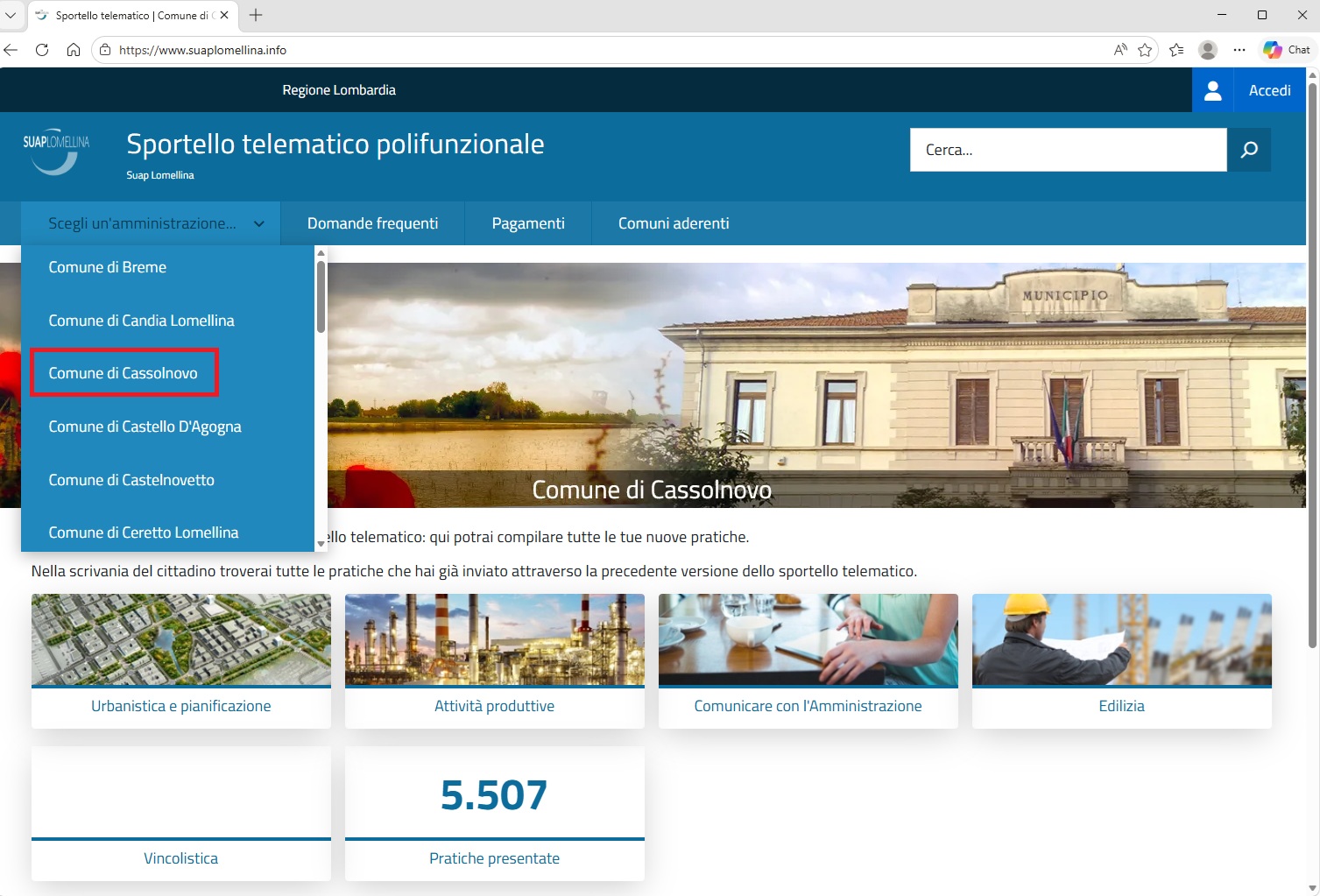Add page to favorites star icon
1320x896 pixels.
pyautogui.click(x=1145, y=50)
